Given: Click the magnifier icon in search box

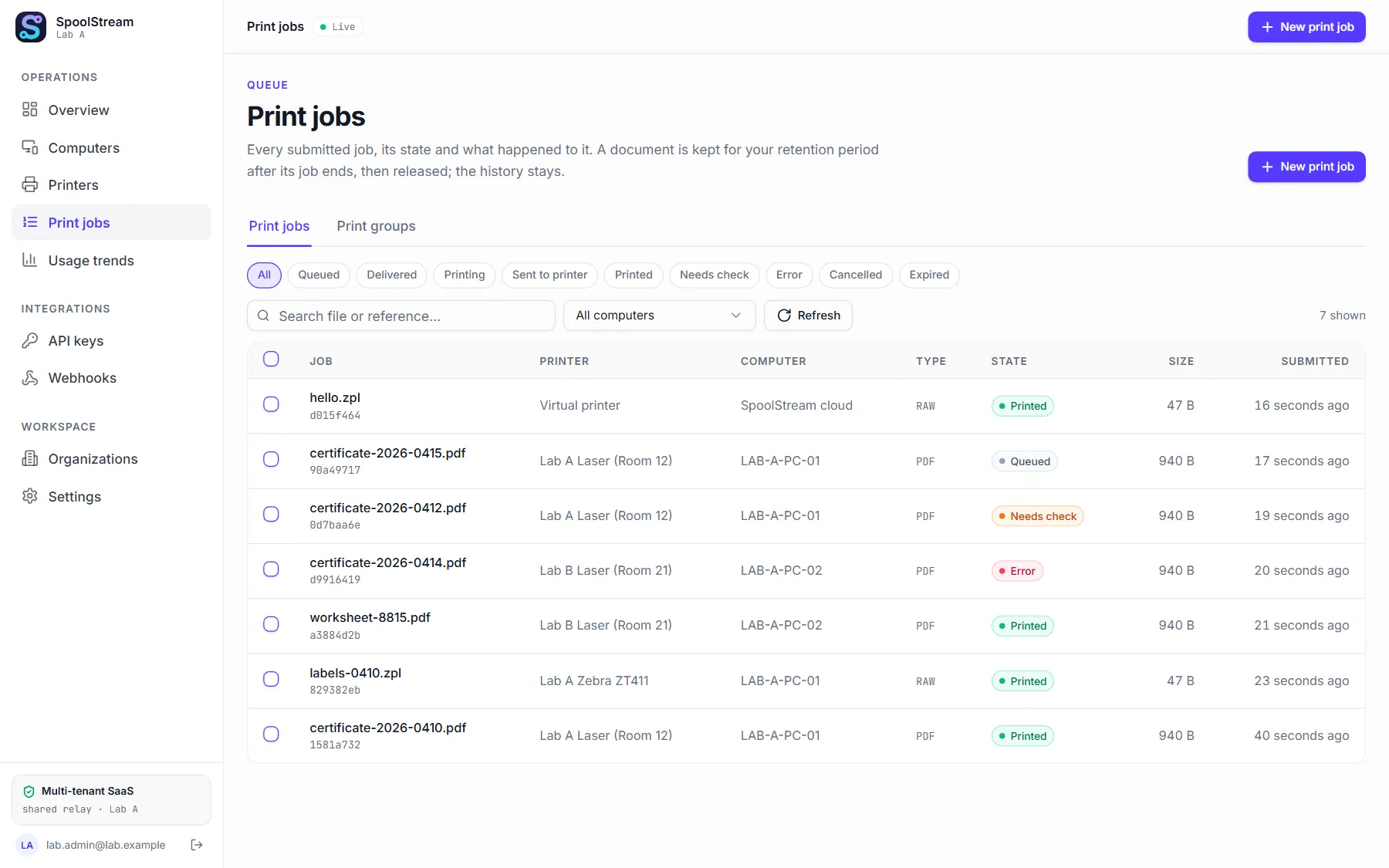Looking at the screenshot, I should [263, 316].
